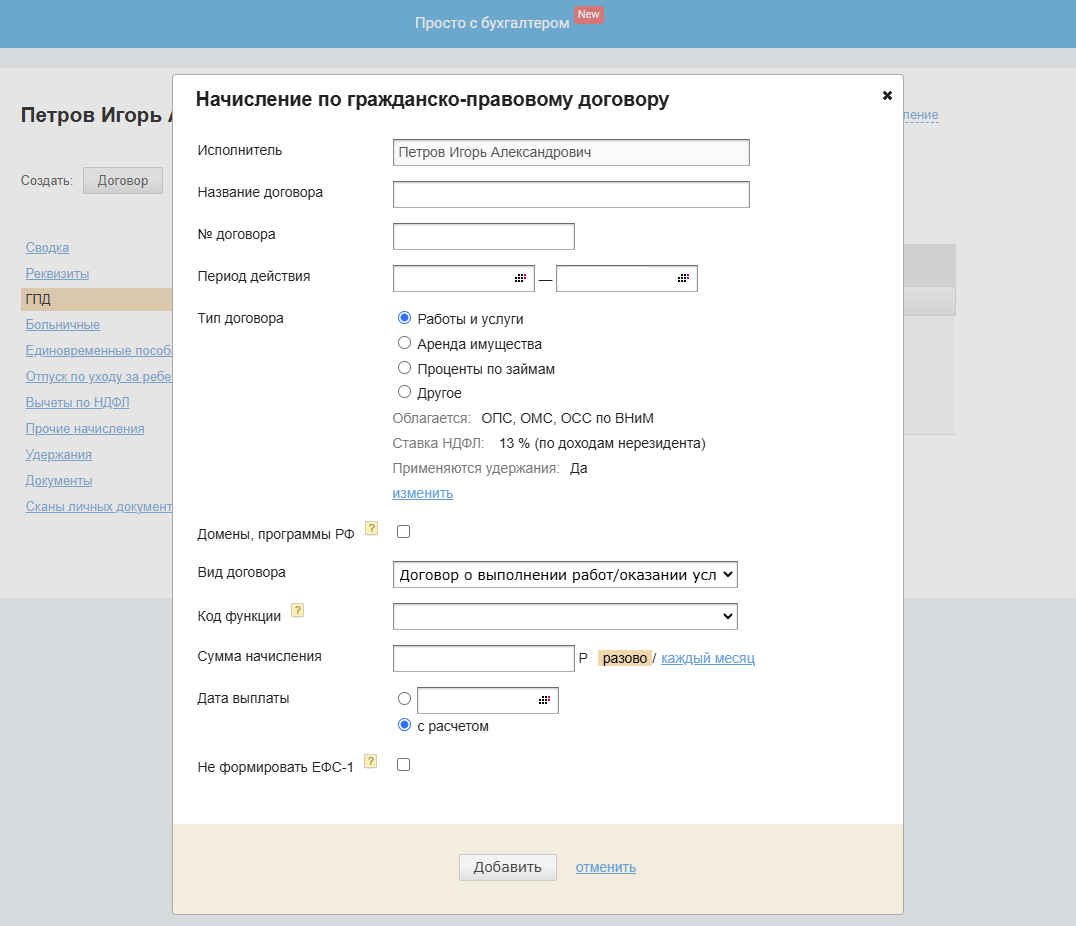The image size is (1076, 926).
Task: Select Аренда имущества radio option
Action: point(405,343)
